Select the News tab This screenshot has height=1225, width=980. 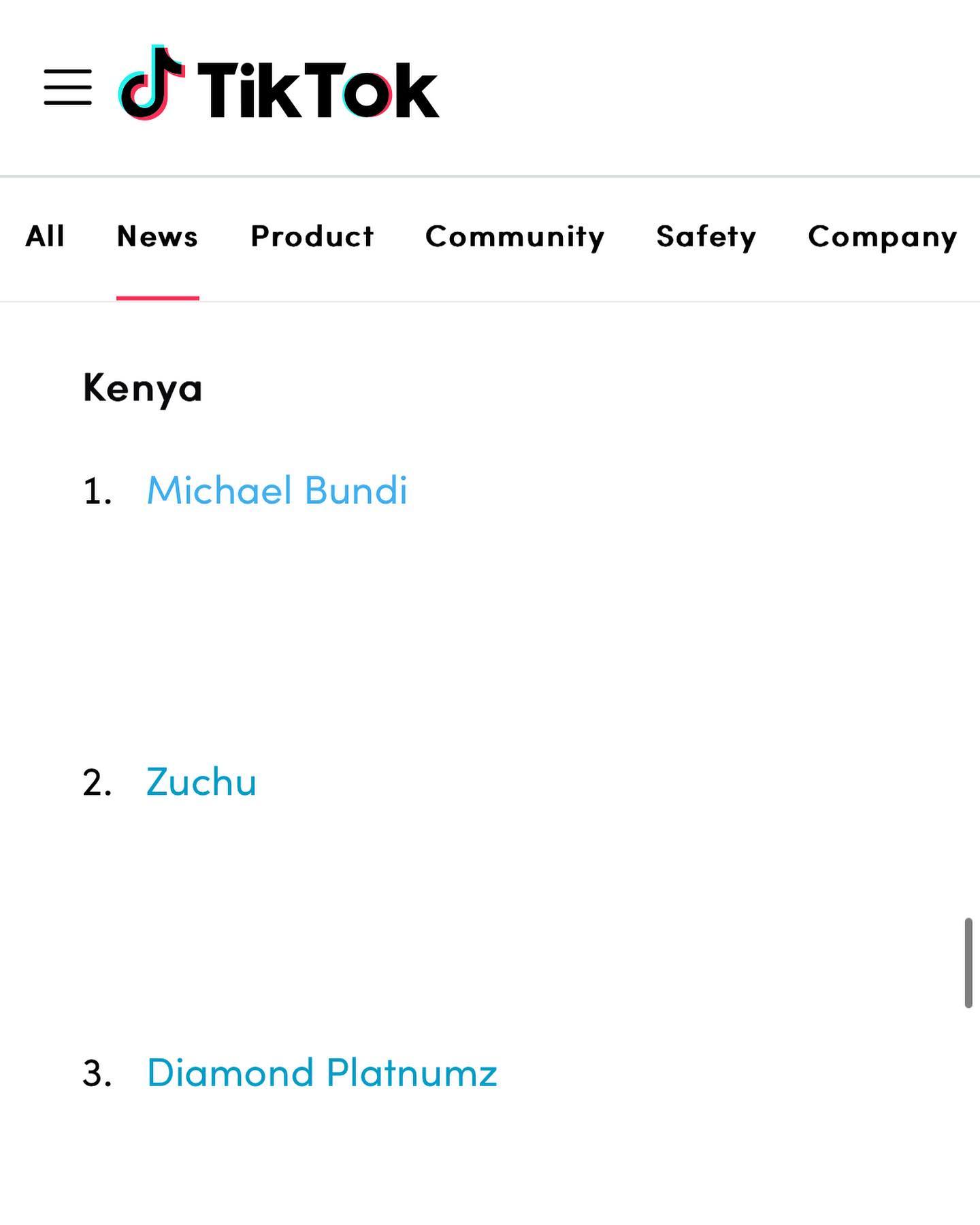pyautogui.click(x=157, y=237)
